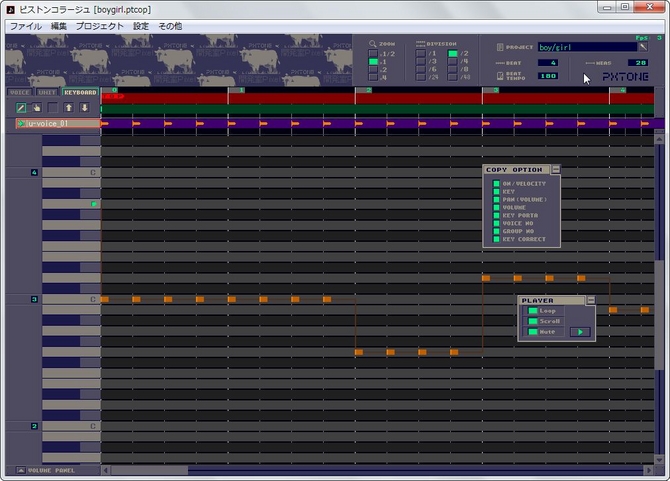
Task: Click the project name field boy/girl
Action: [x=586, y=46]
